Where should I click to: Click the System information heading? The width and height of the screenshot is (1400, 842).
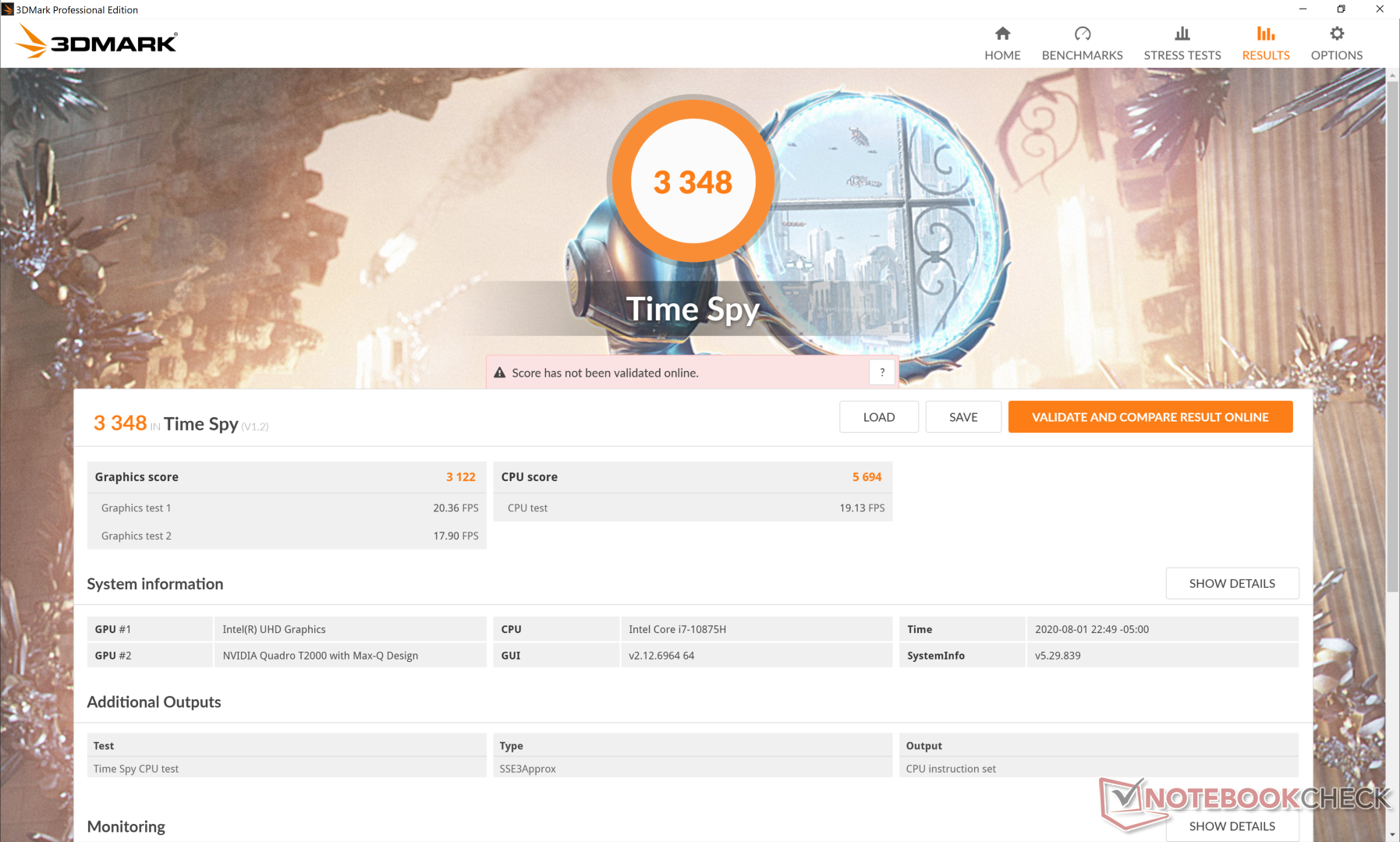click(155, 584)
